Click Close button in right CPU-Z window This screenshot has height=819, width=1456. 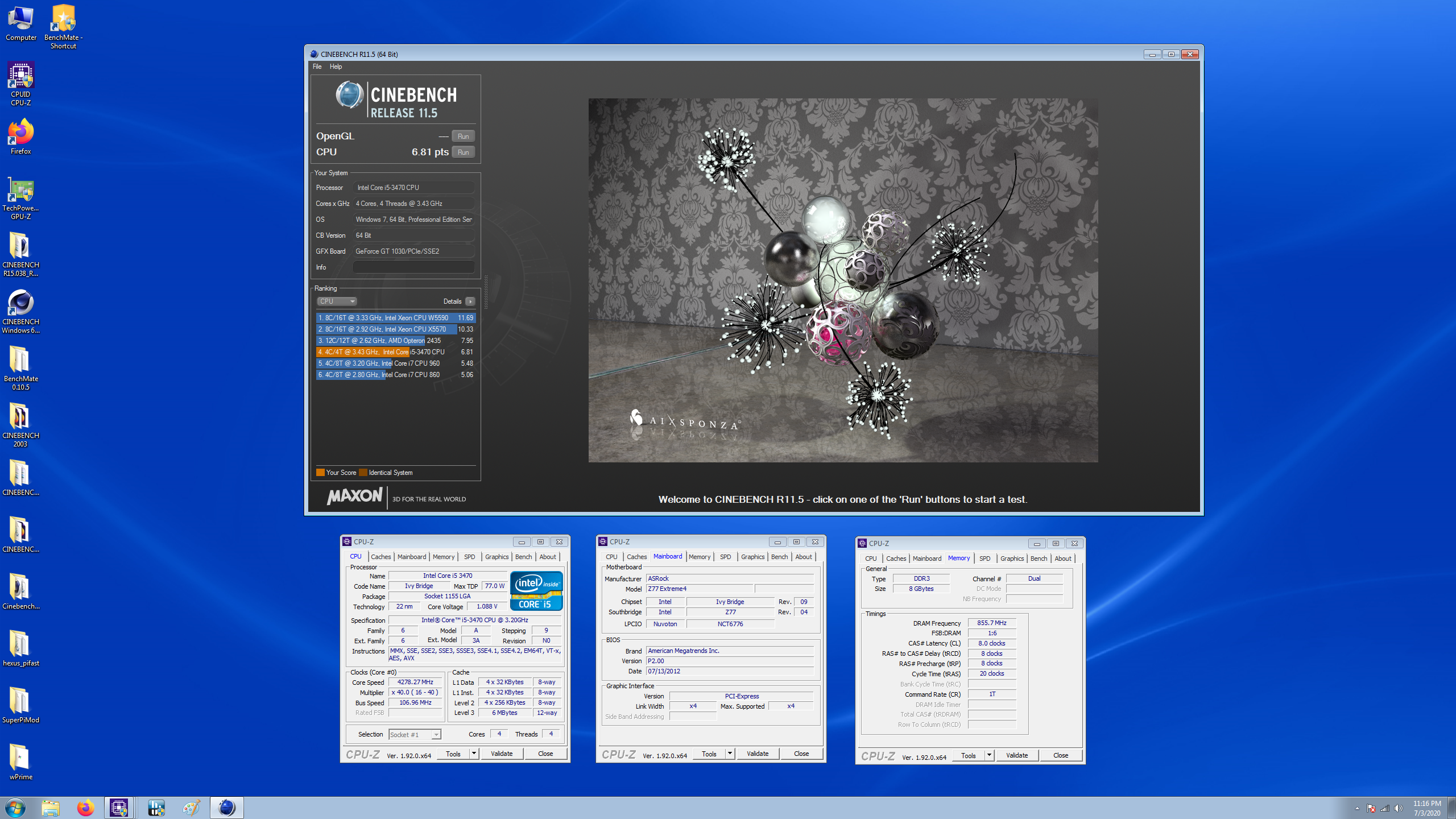tap(1061, 755)
